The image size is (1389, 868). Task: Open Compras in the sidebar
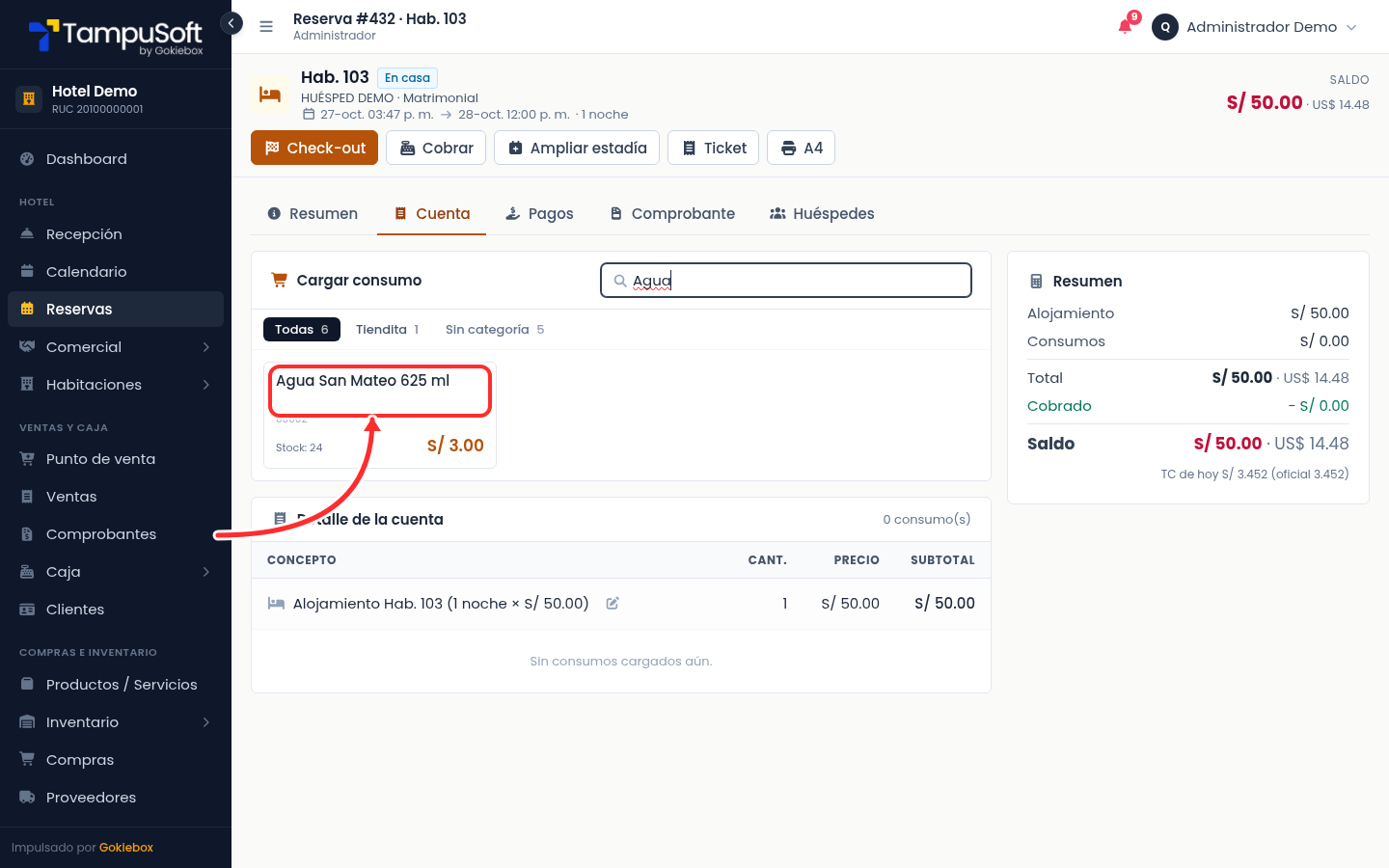coord(116,760)
